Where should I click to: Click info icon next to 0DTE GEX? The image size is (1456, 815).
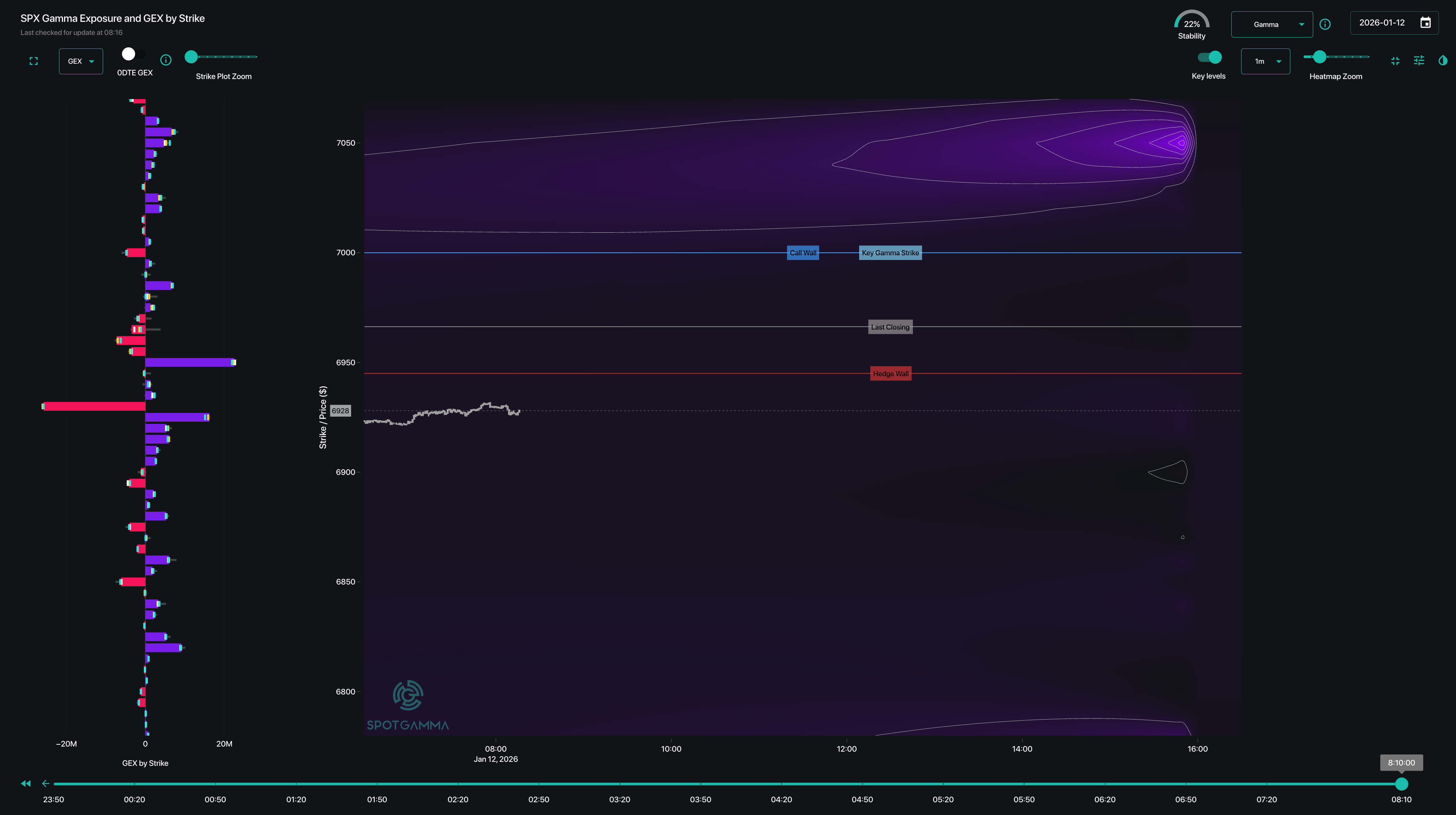click(166, 60)
